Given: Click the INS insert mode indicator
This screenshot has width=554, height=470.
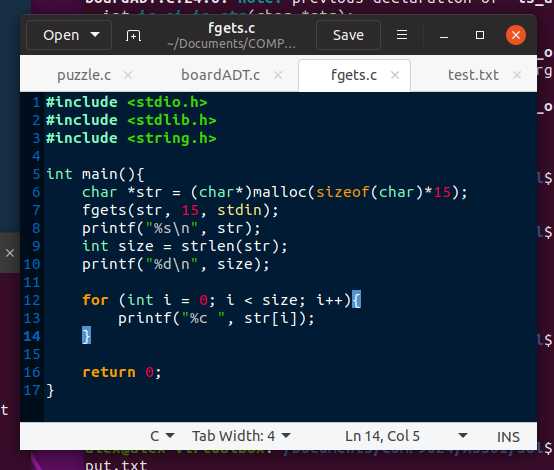Looking at the screenshot, I should (x=508, y=437).
